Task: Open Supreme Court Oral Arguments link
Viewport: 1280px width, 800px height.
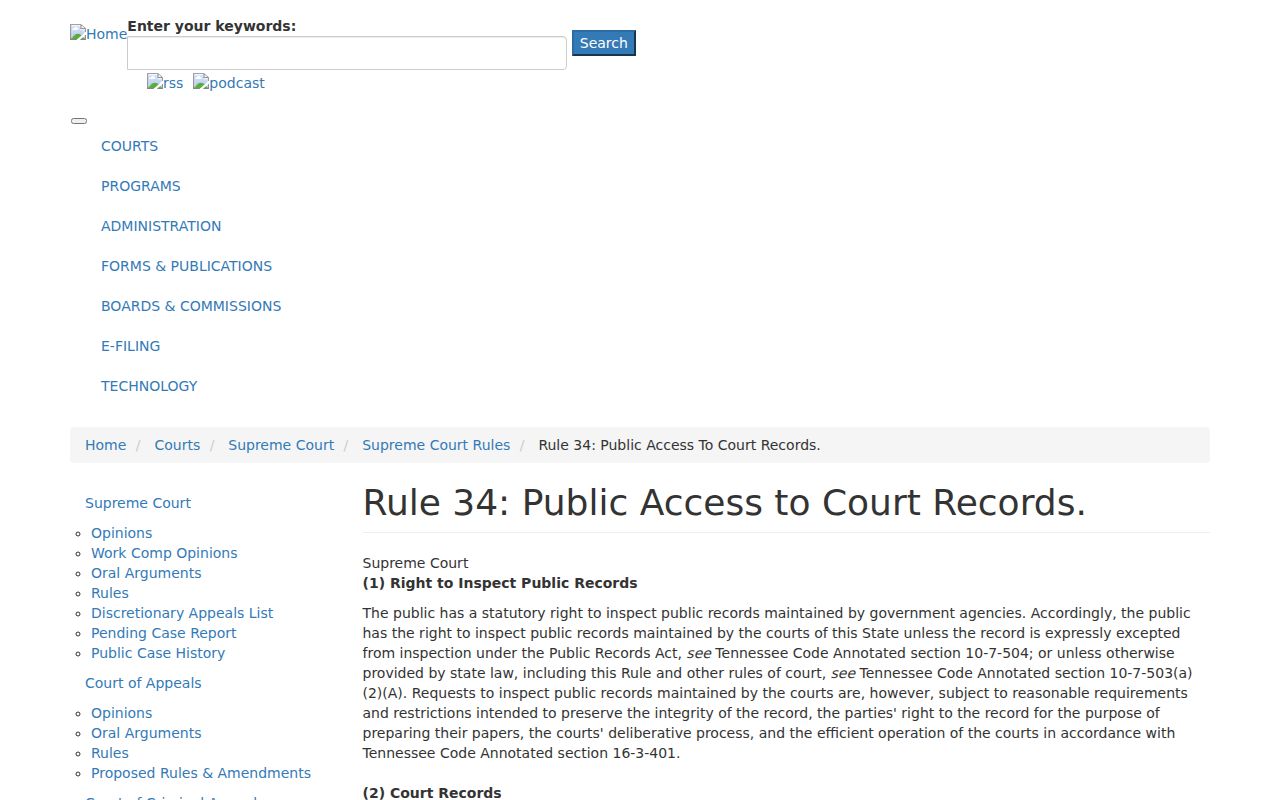Action: (x=146, y=573)
